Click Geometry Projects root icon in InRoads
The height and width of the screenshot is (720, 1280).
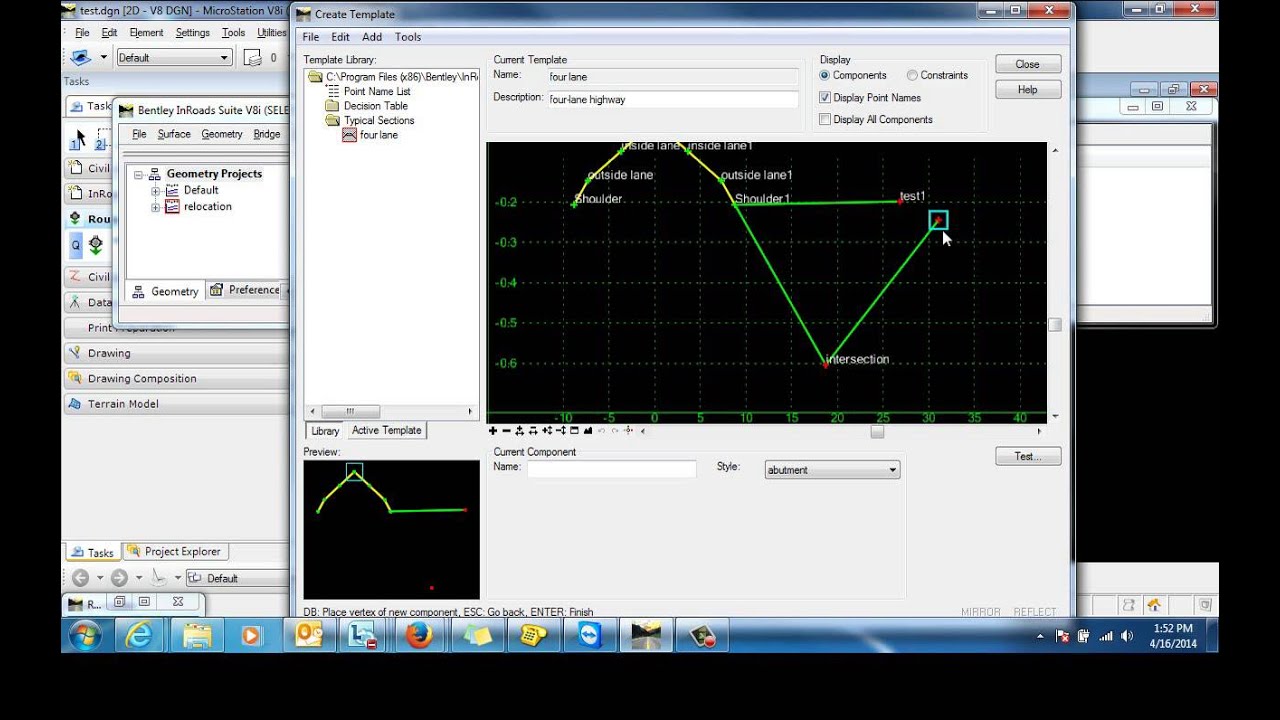tap(155, 174)
